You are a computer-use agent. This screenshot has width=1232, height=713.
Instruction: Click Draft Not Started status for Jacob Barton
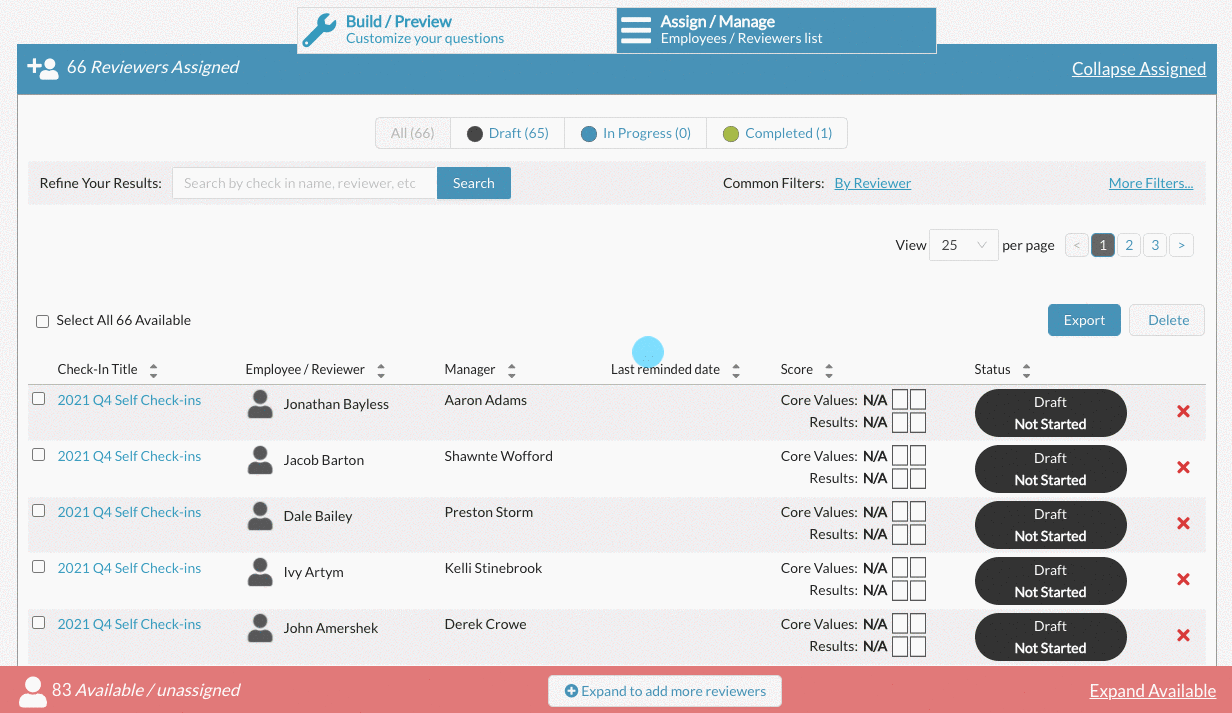(1051, 469)
